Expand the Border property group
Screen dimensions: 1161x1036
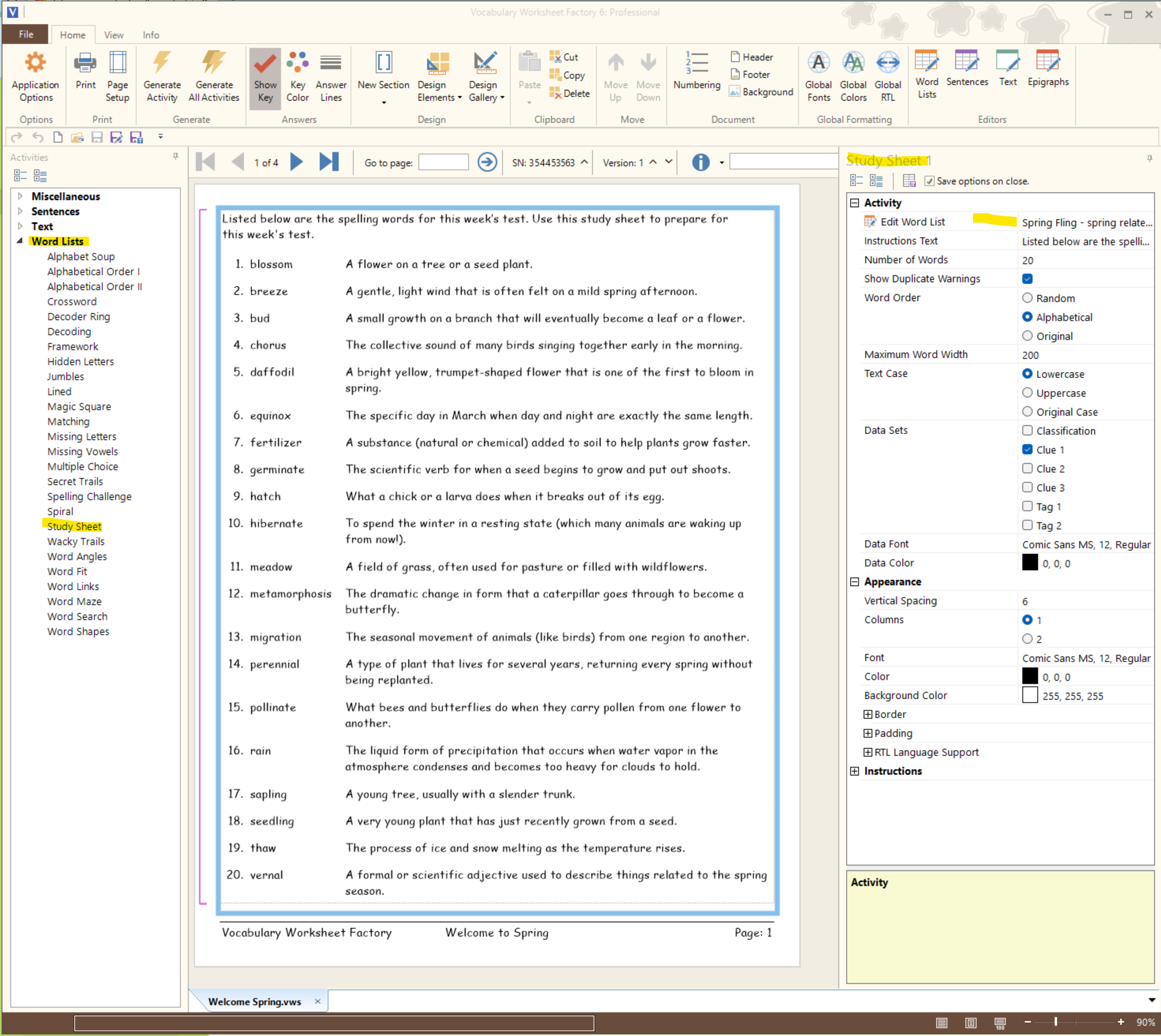[868, 715]
